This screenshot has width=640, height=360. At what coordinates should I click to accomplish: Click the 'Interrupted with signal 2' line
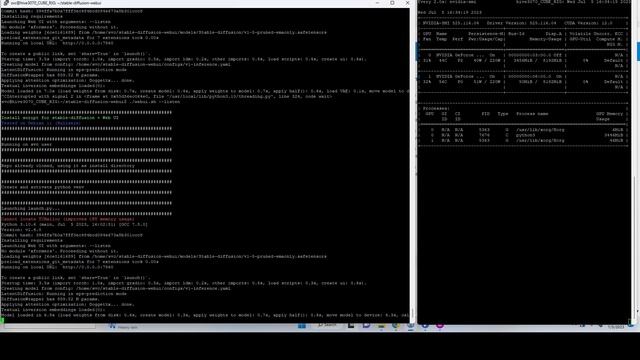point(167,96)
